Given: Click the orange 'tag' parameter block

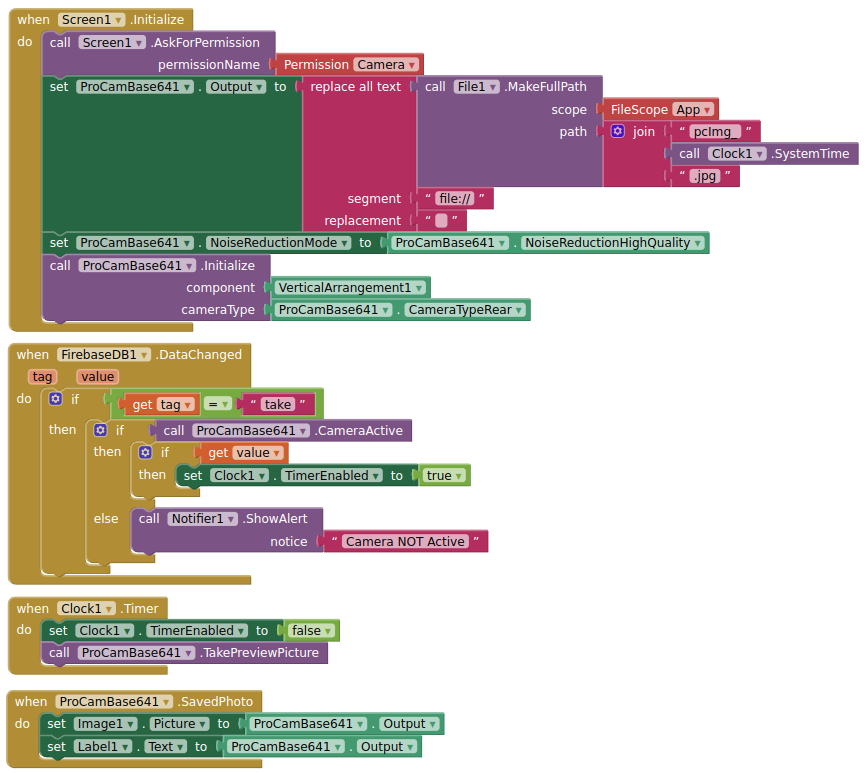Looking at the screenshot, I should [42, 377].
